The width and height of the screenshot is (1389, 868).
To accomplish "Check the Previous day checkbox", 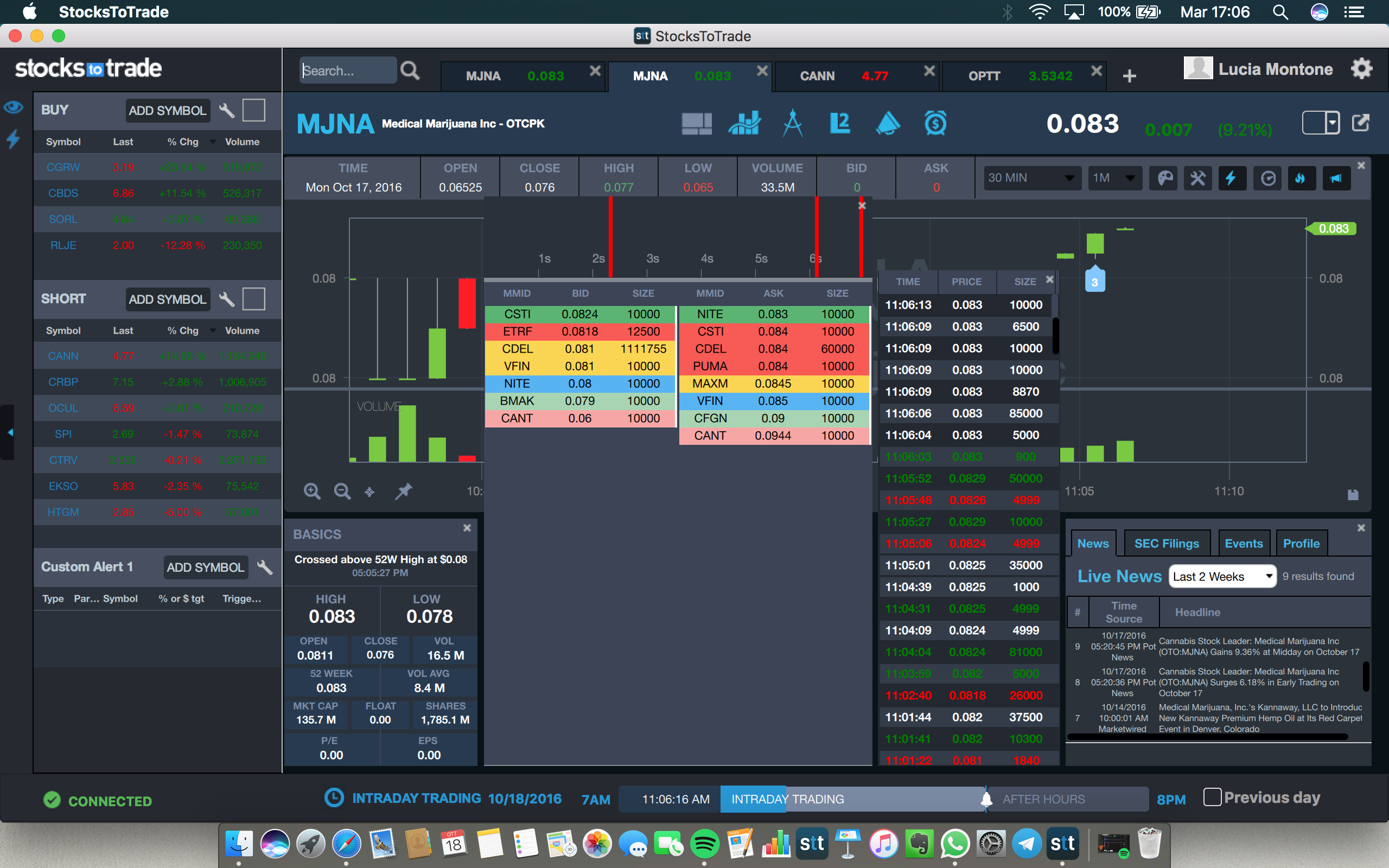I will (1212, 797).
